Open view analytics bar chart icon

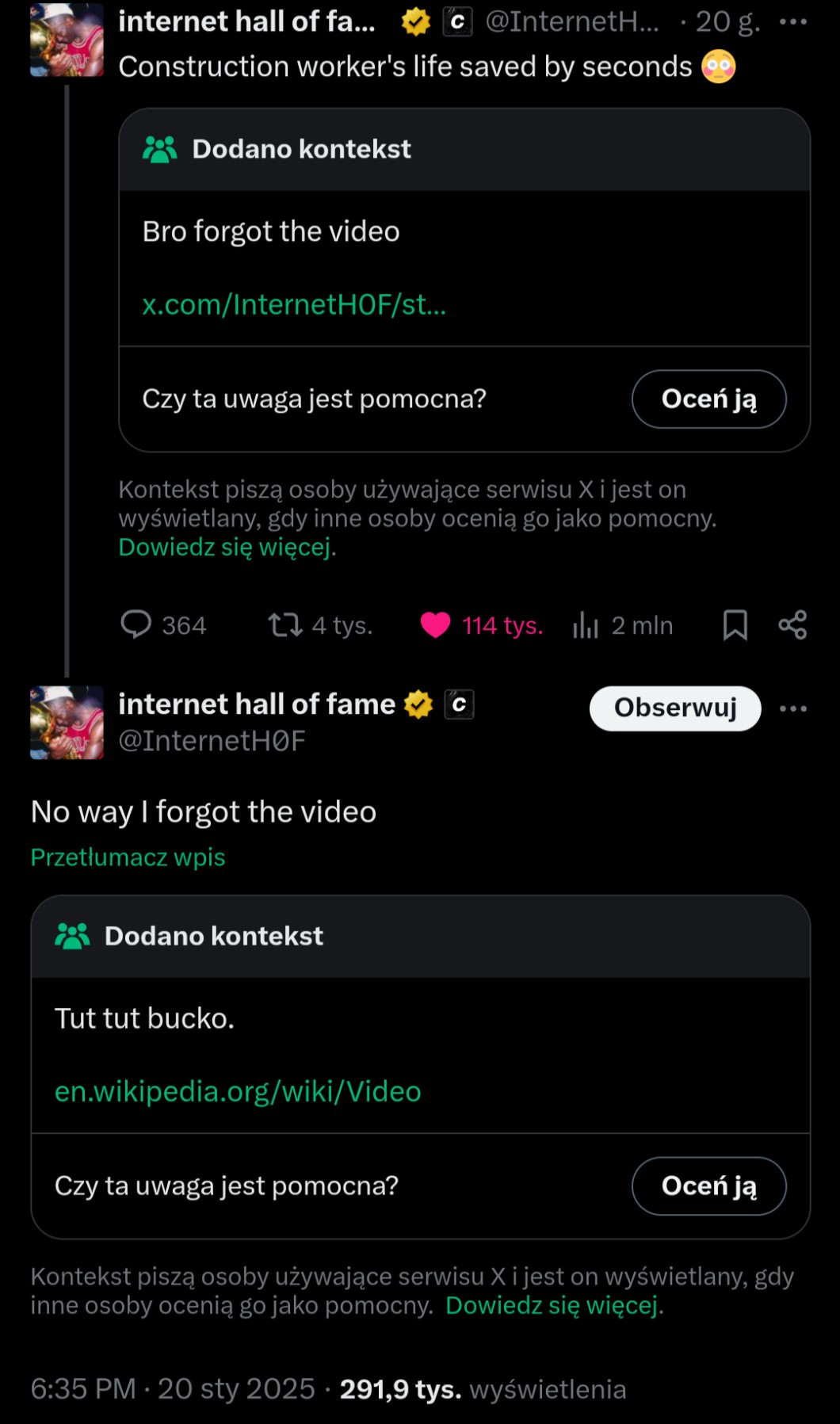tap(585, 625)
